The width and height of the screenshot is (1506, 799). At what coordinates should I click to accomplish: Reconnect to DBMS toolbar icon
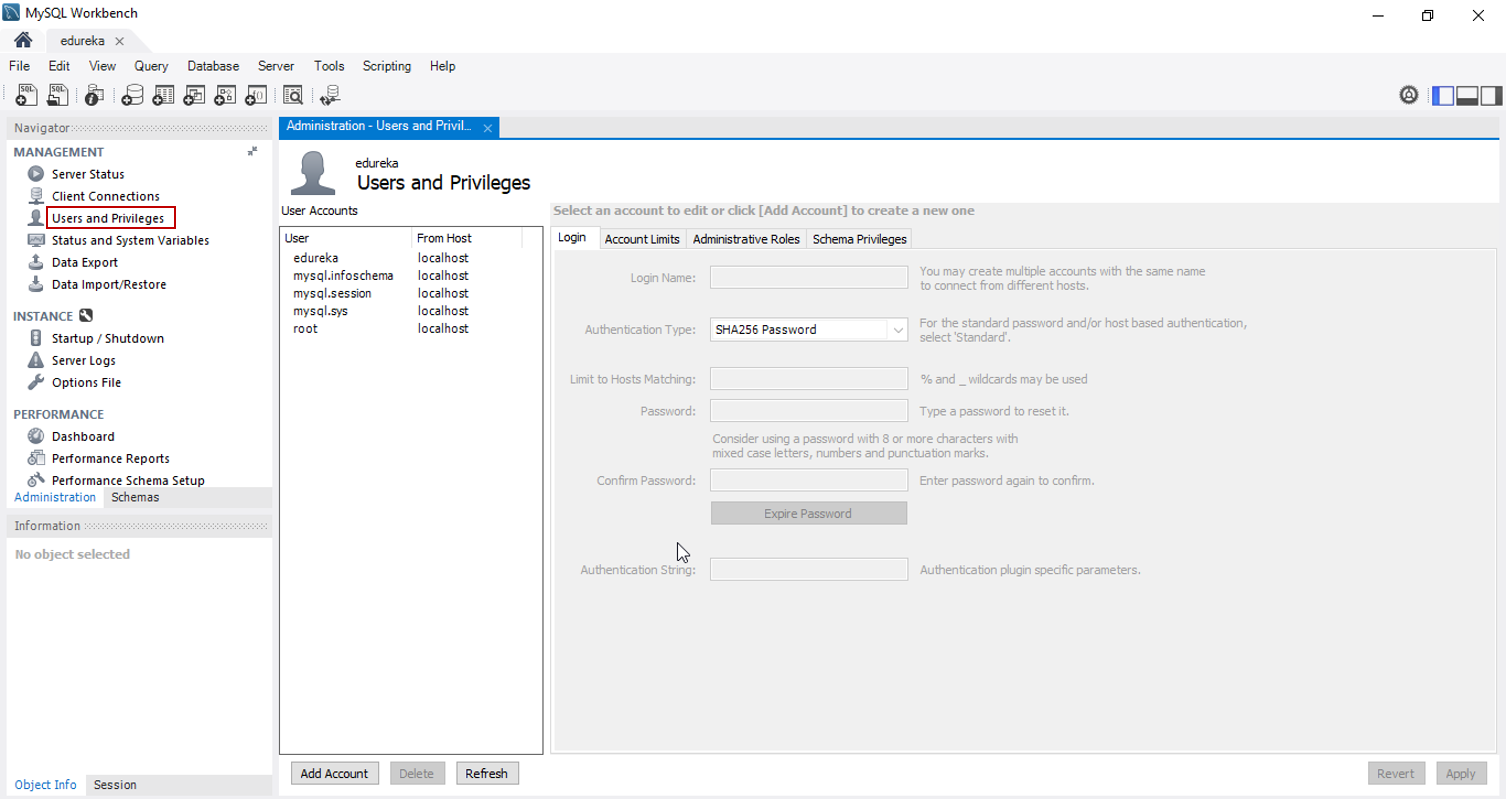point(330,95)
